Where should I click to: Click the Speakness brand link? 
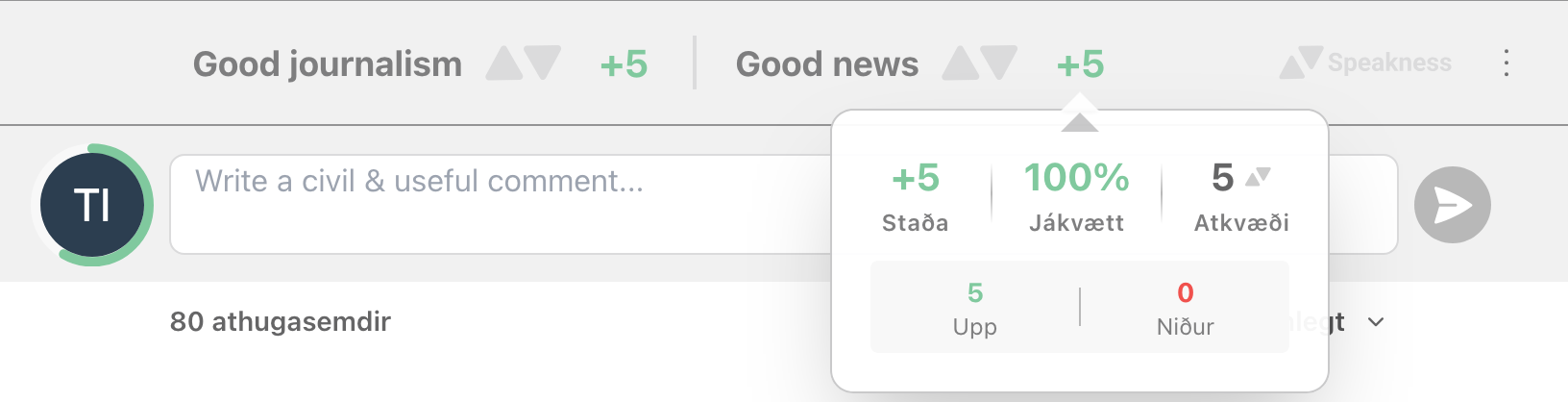pyautogui.click(x=1389, y=63)
